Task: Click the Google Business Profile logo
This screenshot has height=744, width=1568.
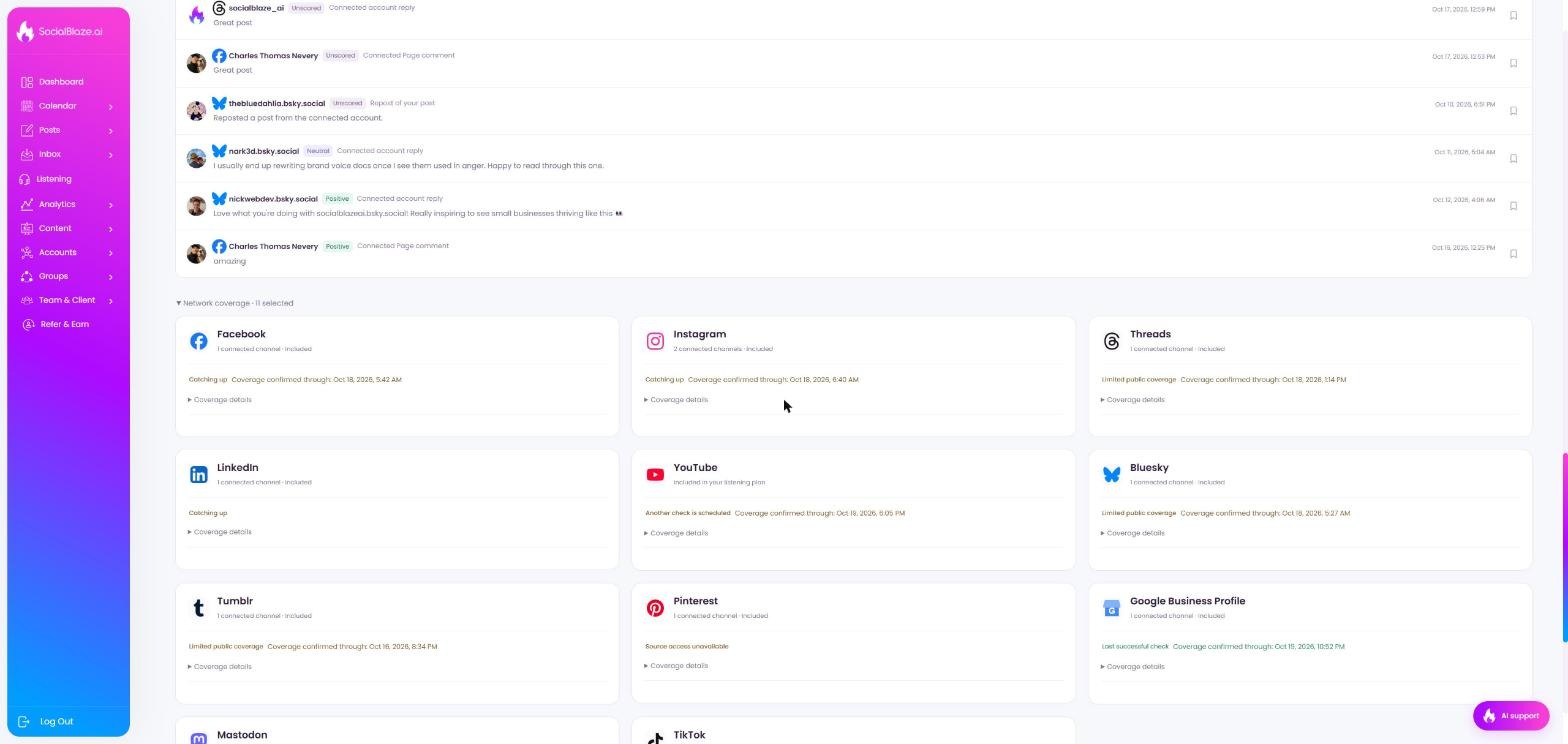Action: point(1111,608)
